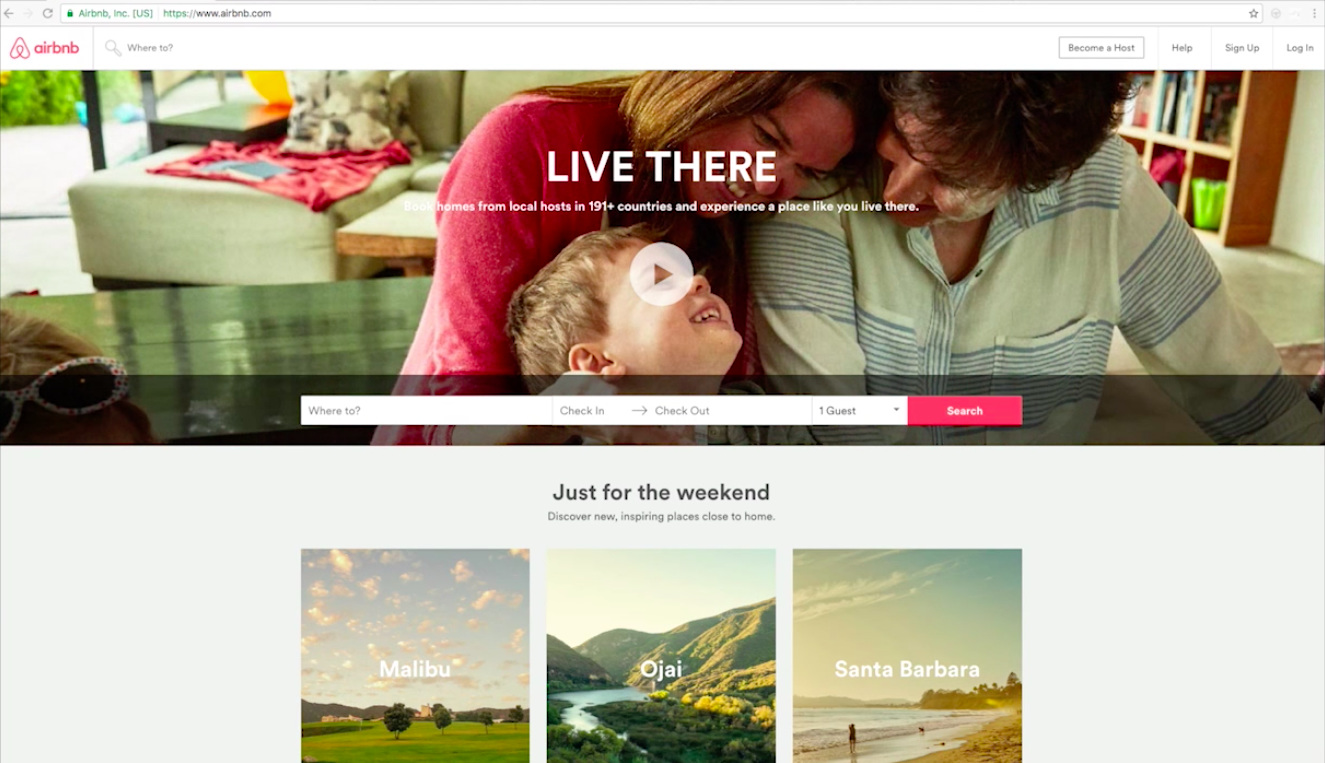This screenshot has height=763, width=1325.
Task: Select Sign Up in top navigation
Action: point(1242,48)
